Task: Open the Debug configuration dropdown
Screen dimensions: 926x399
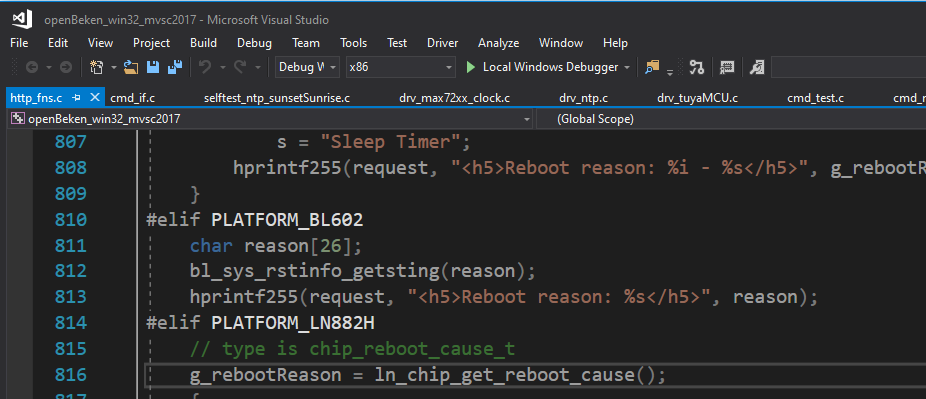Action: pyautogui.click(x=307, y=67)
